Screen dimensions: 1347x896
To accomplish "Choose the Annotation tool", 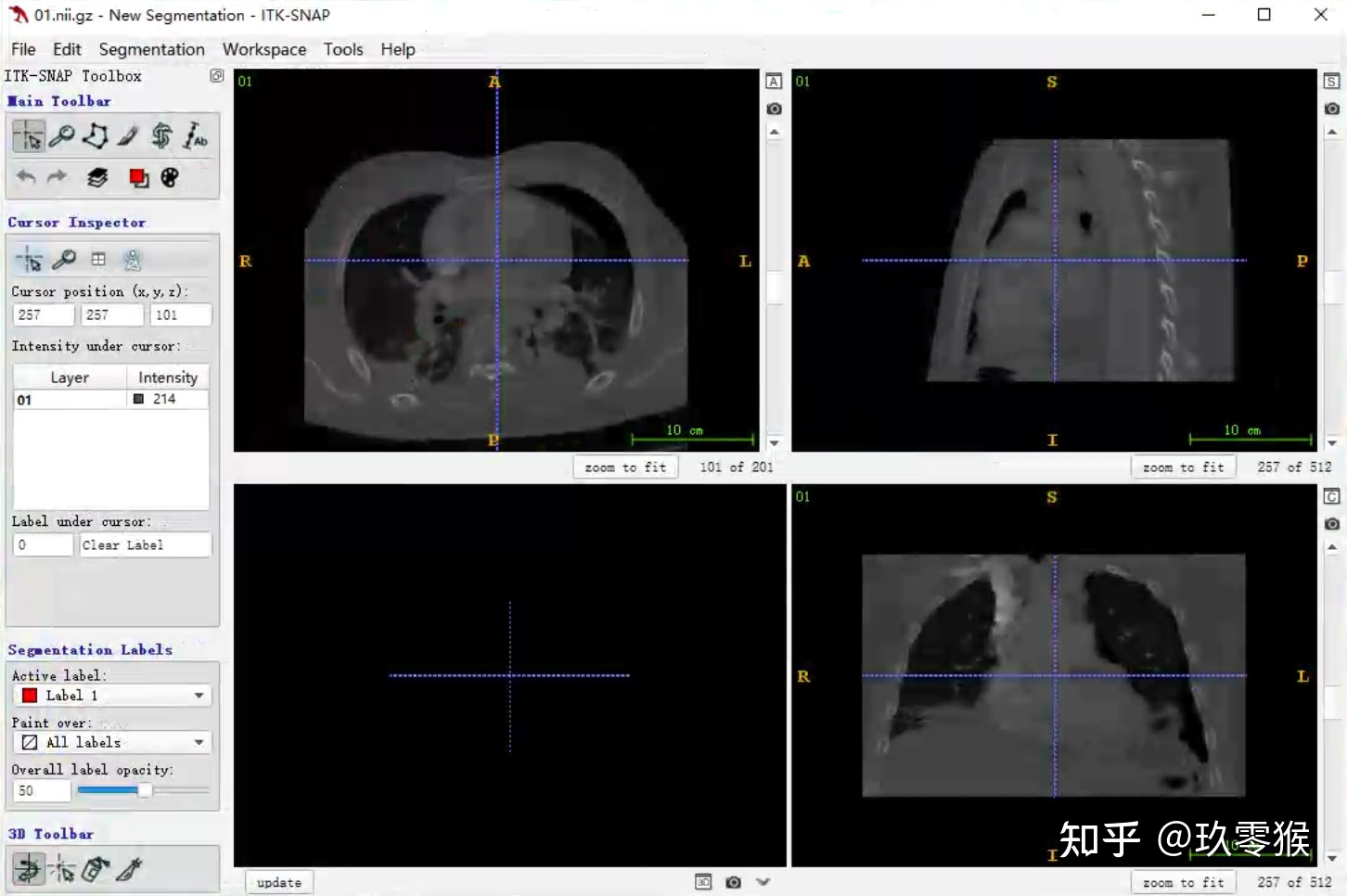I will pos(196,135).
